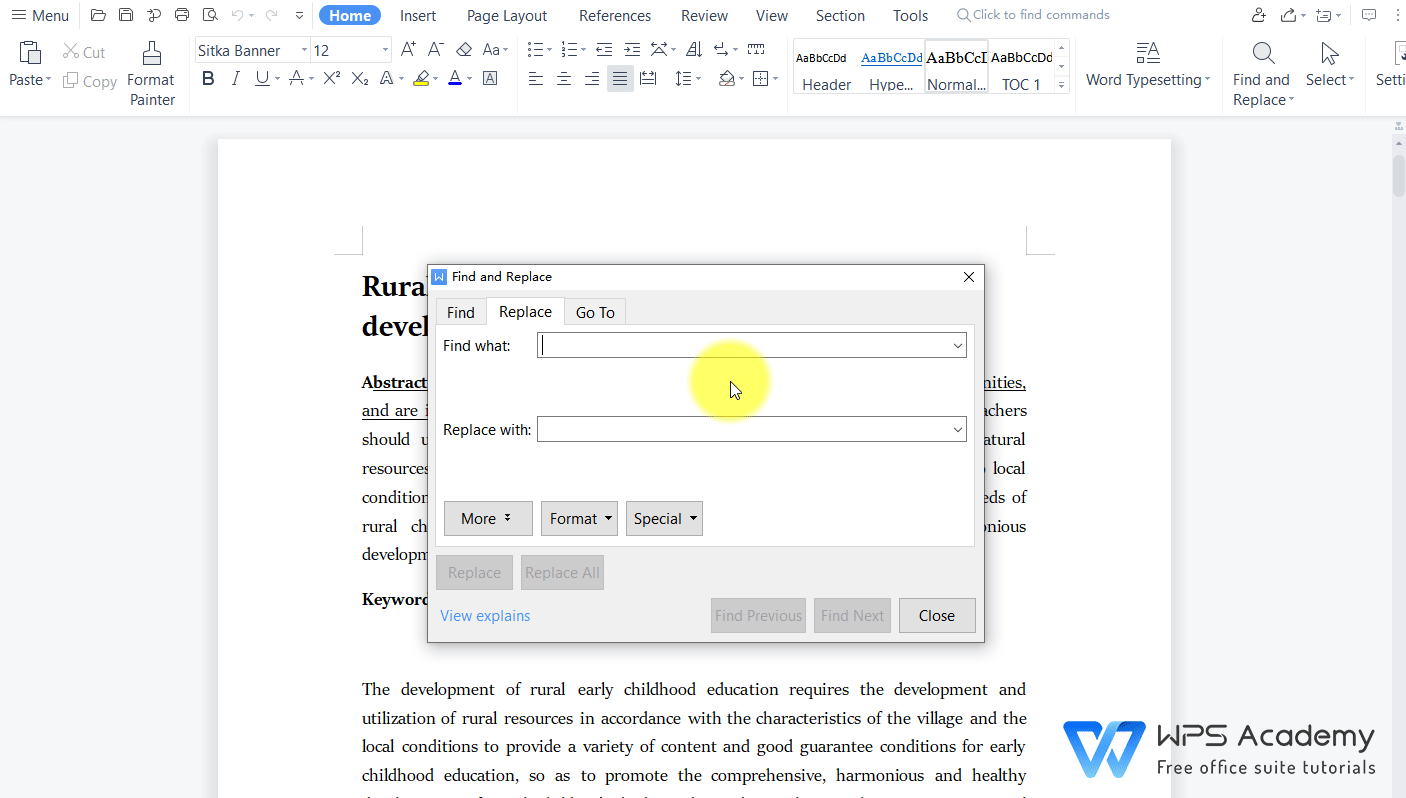Click the Replace All button
1406x798 pixels.
tap(562, 572)
